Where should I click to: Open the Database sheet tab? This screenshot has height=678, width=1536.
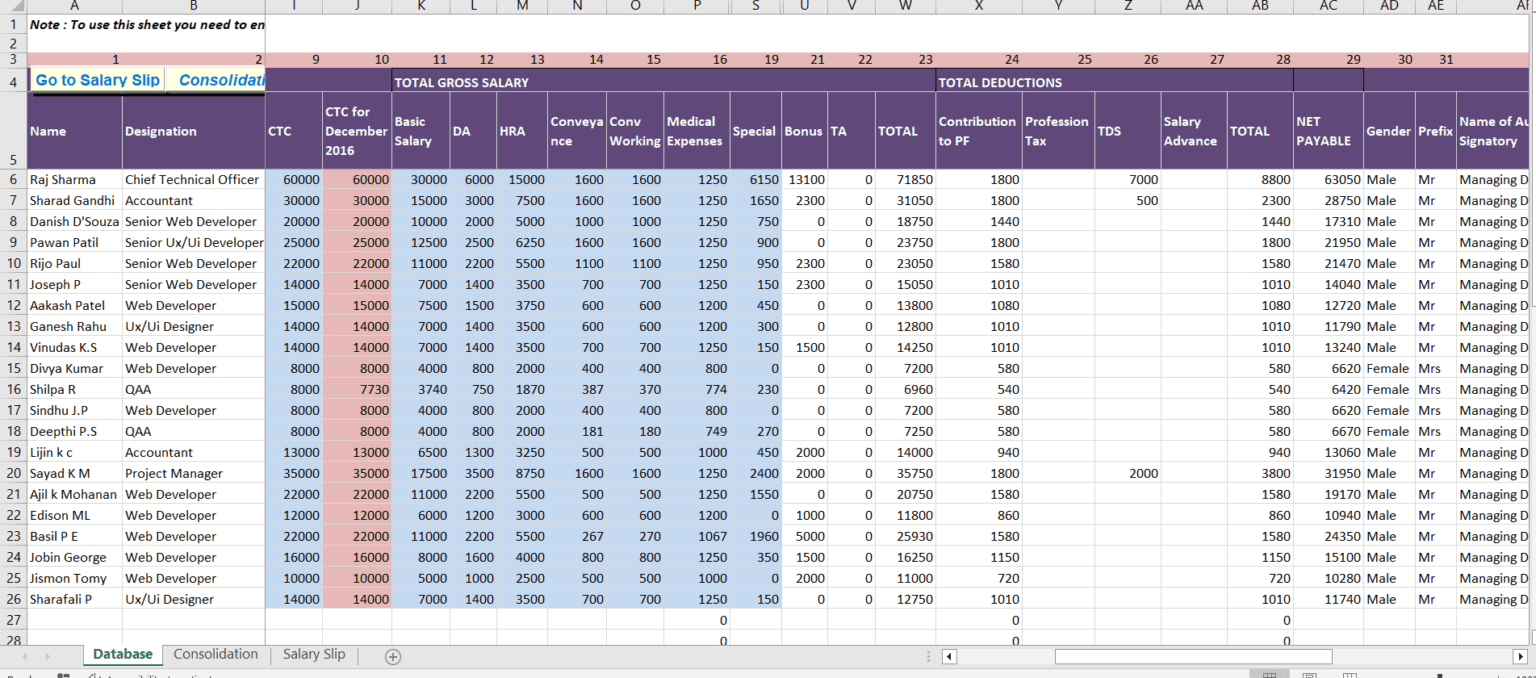point(123,654)
